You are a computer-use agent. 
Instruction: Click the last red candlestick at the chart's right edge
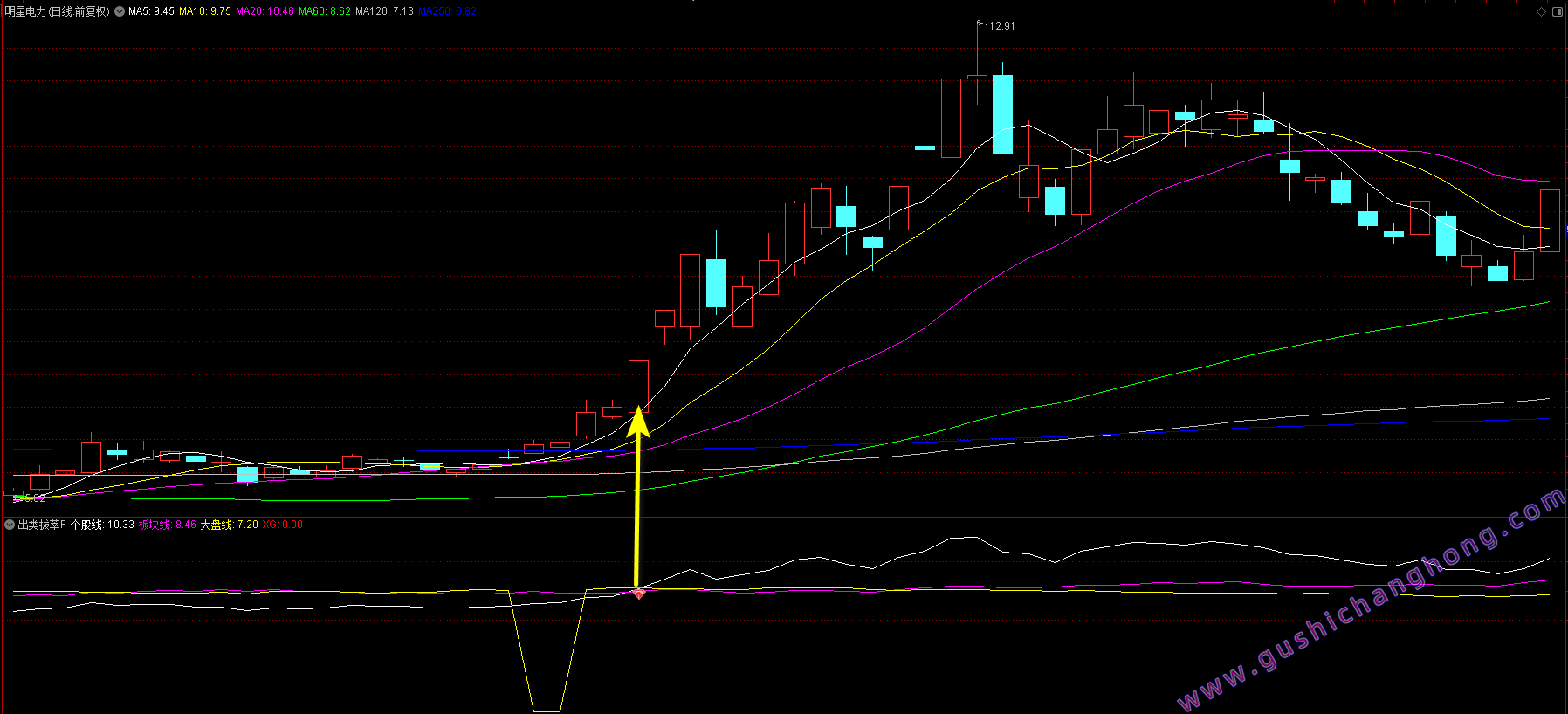click(1550, 220)
